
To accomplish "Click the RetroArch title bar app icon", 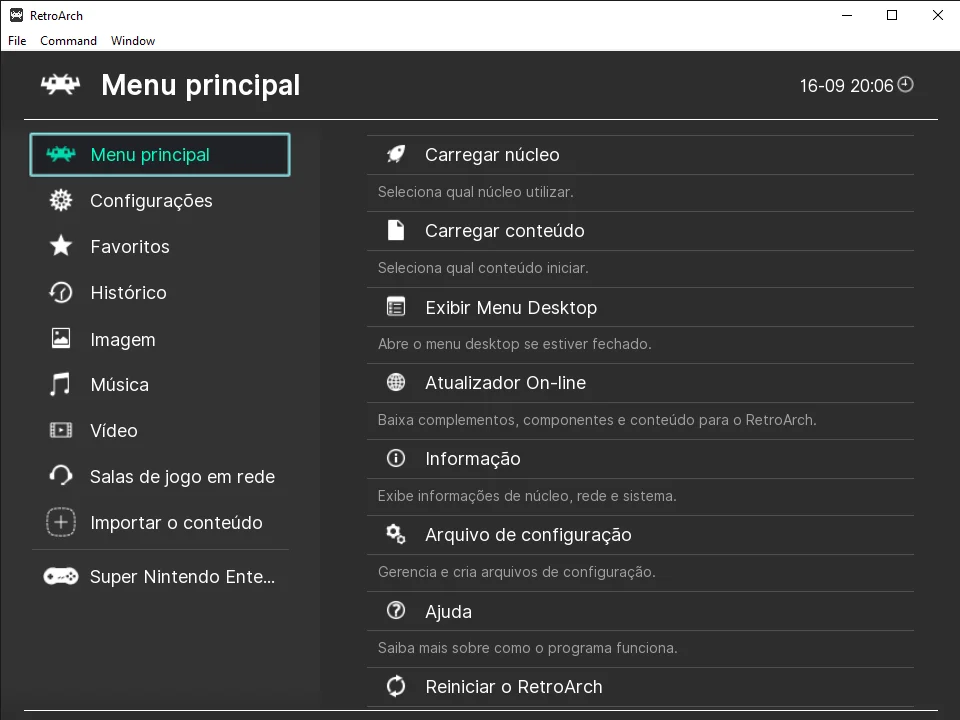I will [x=17, y=15].
